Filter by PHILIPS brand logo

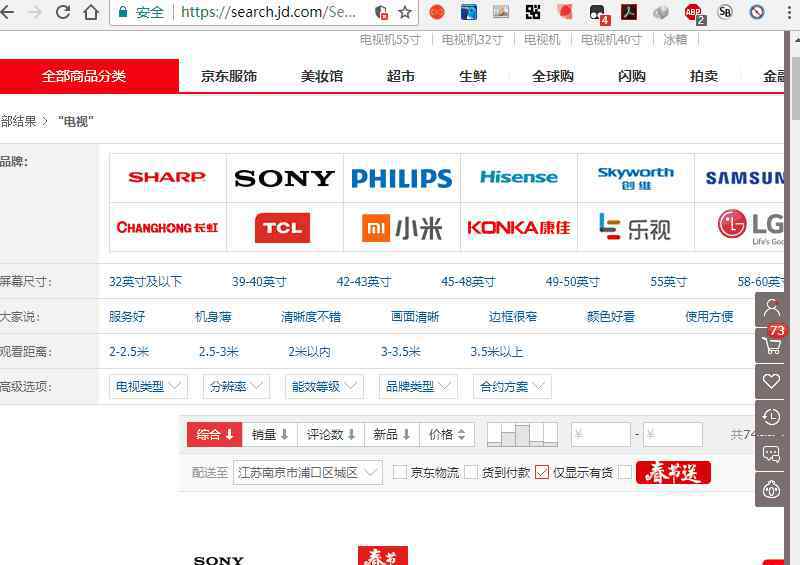pos(402,178)
